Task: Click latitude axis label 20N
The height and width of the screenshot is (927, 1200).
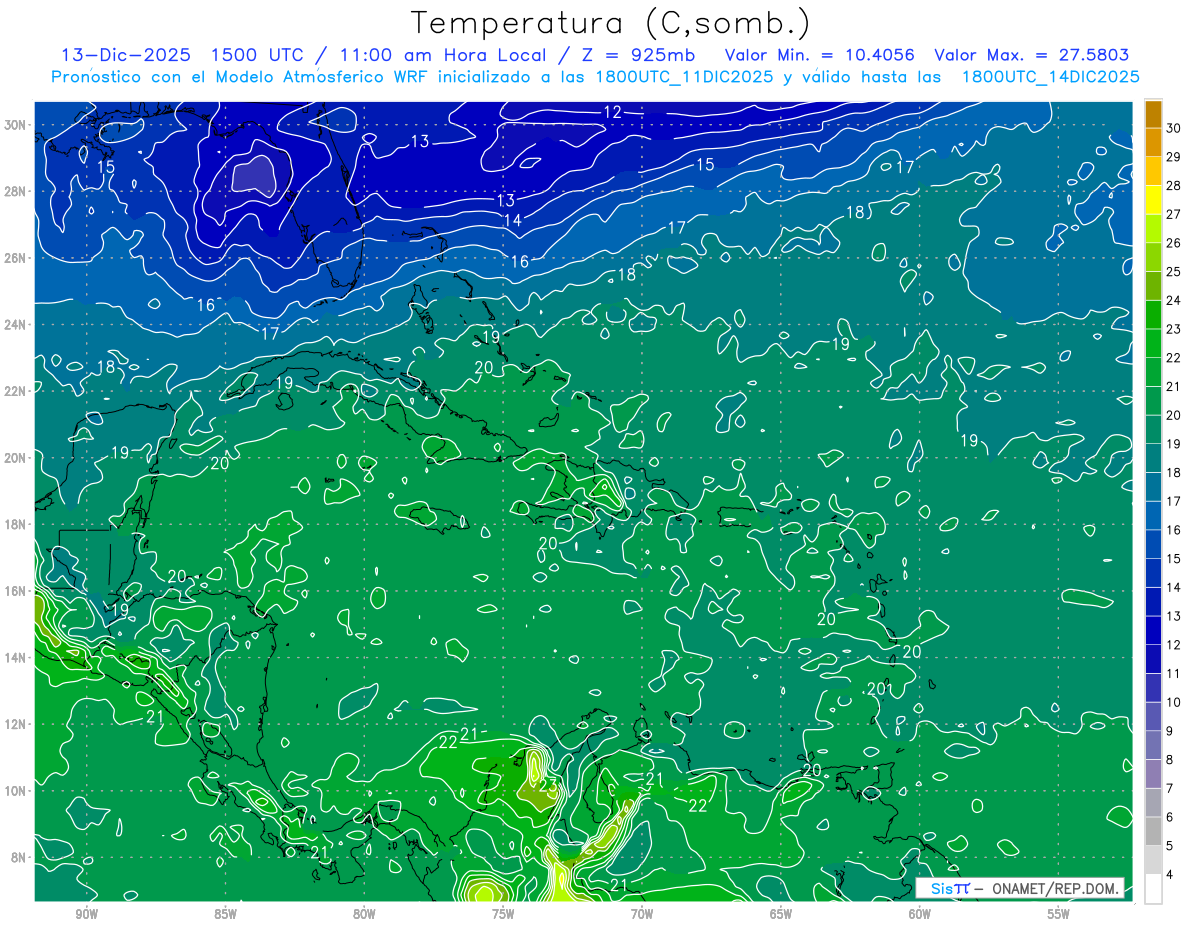Action: [x=17, y=458]
